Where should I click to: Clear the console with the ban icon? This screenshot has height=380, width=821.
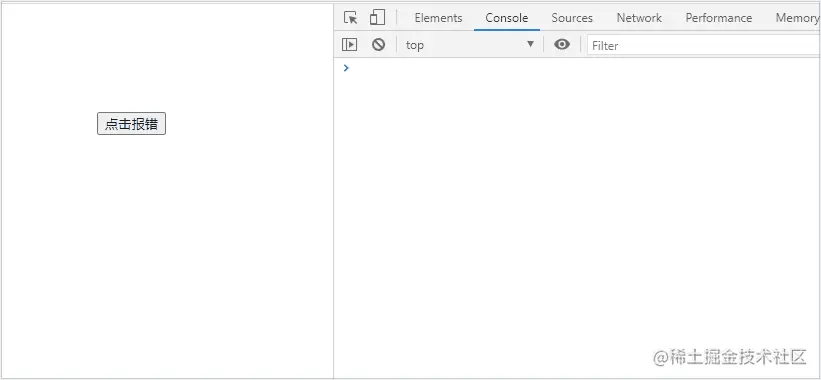pos(379,45)
